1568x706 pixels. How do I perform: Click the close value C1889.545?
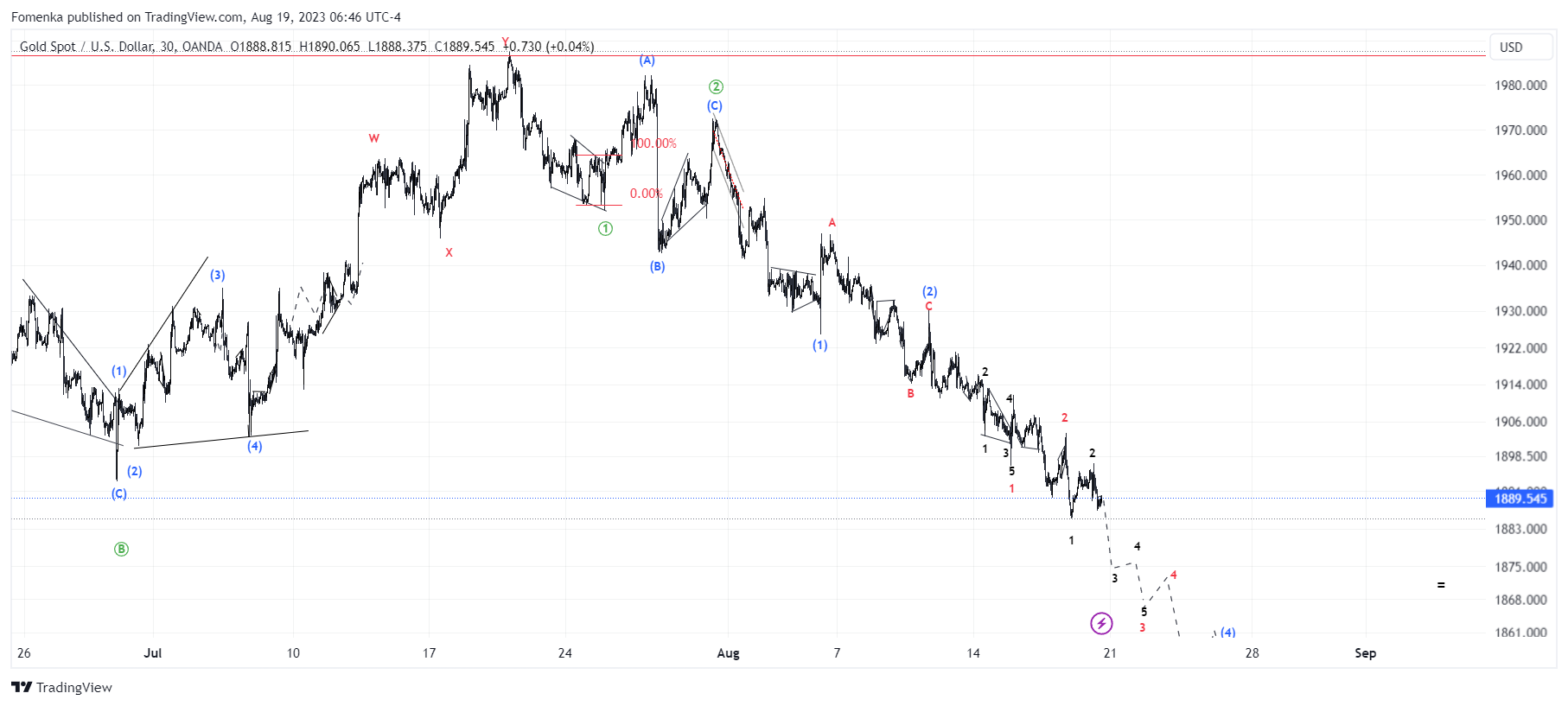pyautogui.click(x=465, y=47)
